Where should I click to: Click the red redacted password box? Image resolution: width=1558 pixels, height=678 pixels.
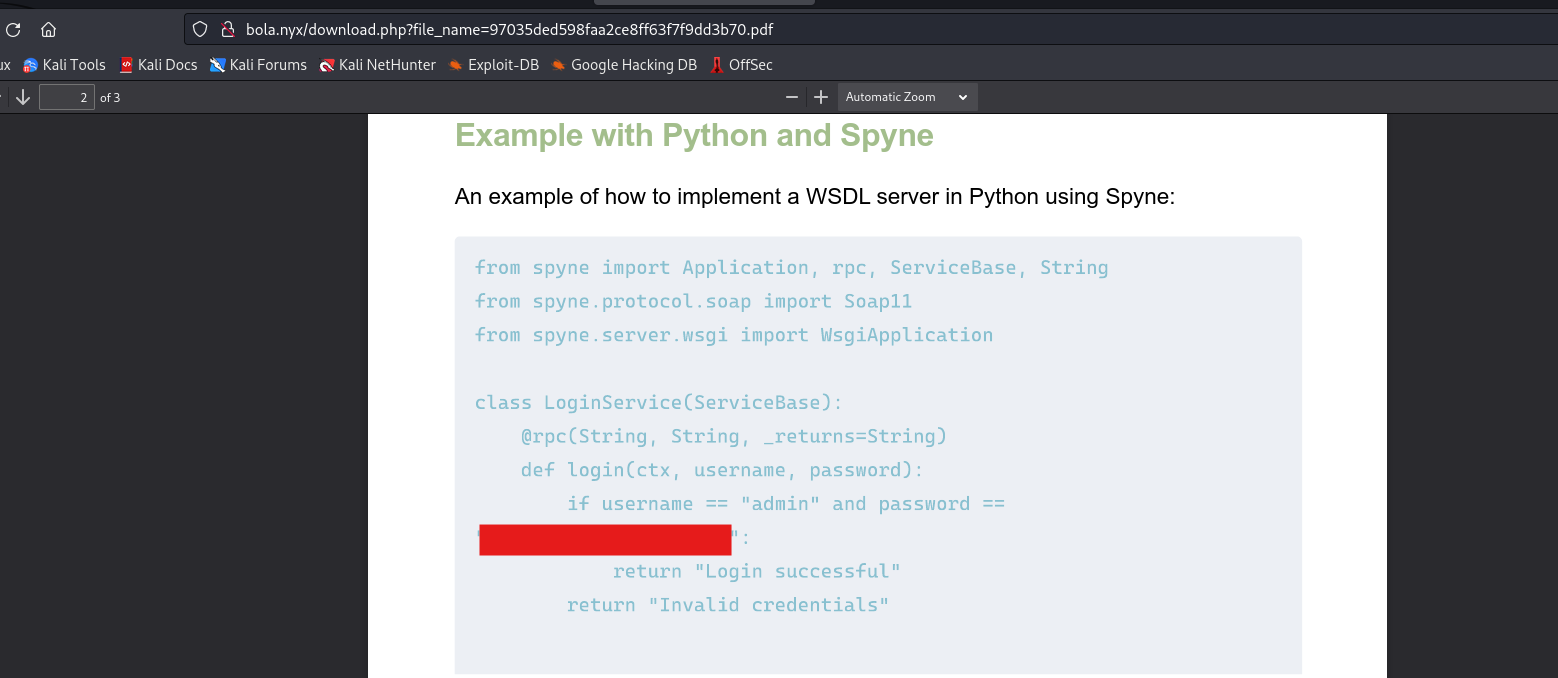pos(605,539)
